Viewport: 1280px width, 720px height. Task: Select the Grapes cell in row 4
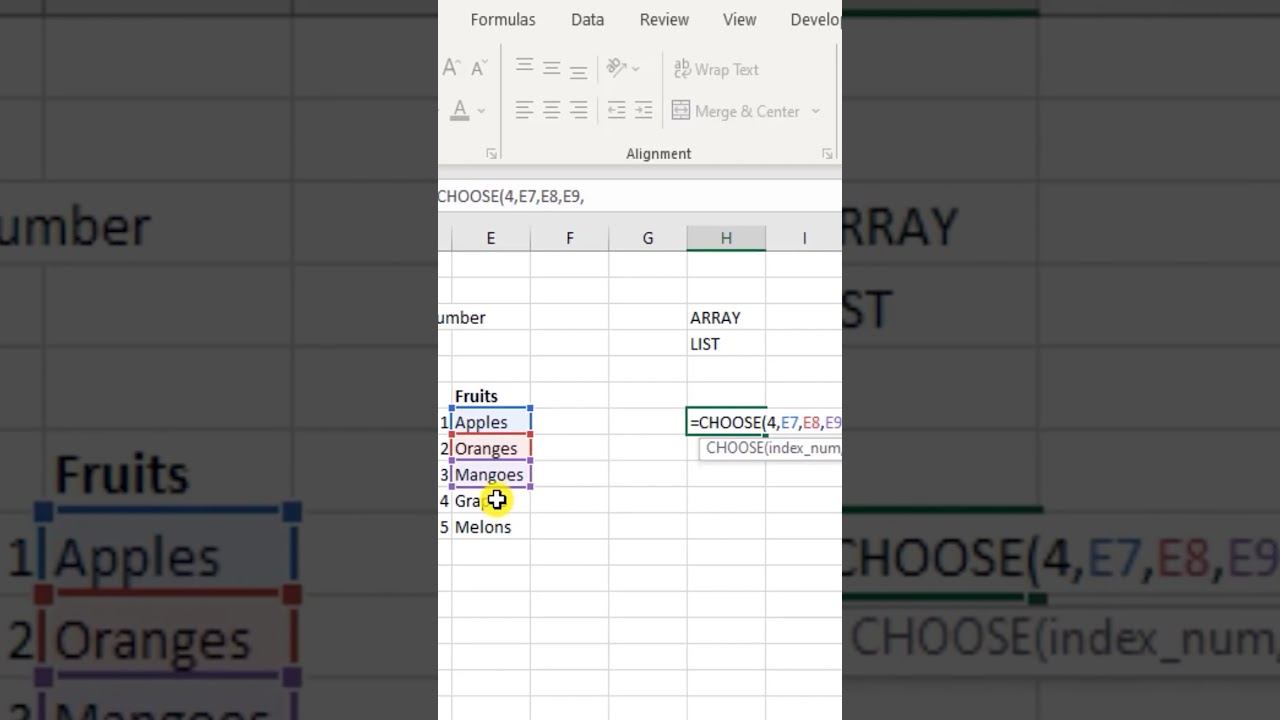pos(491,500)
